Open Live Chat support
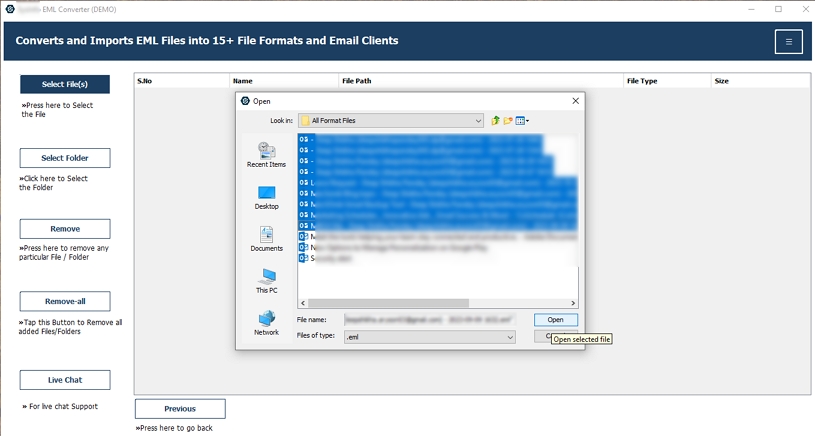 [65, 380]
